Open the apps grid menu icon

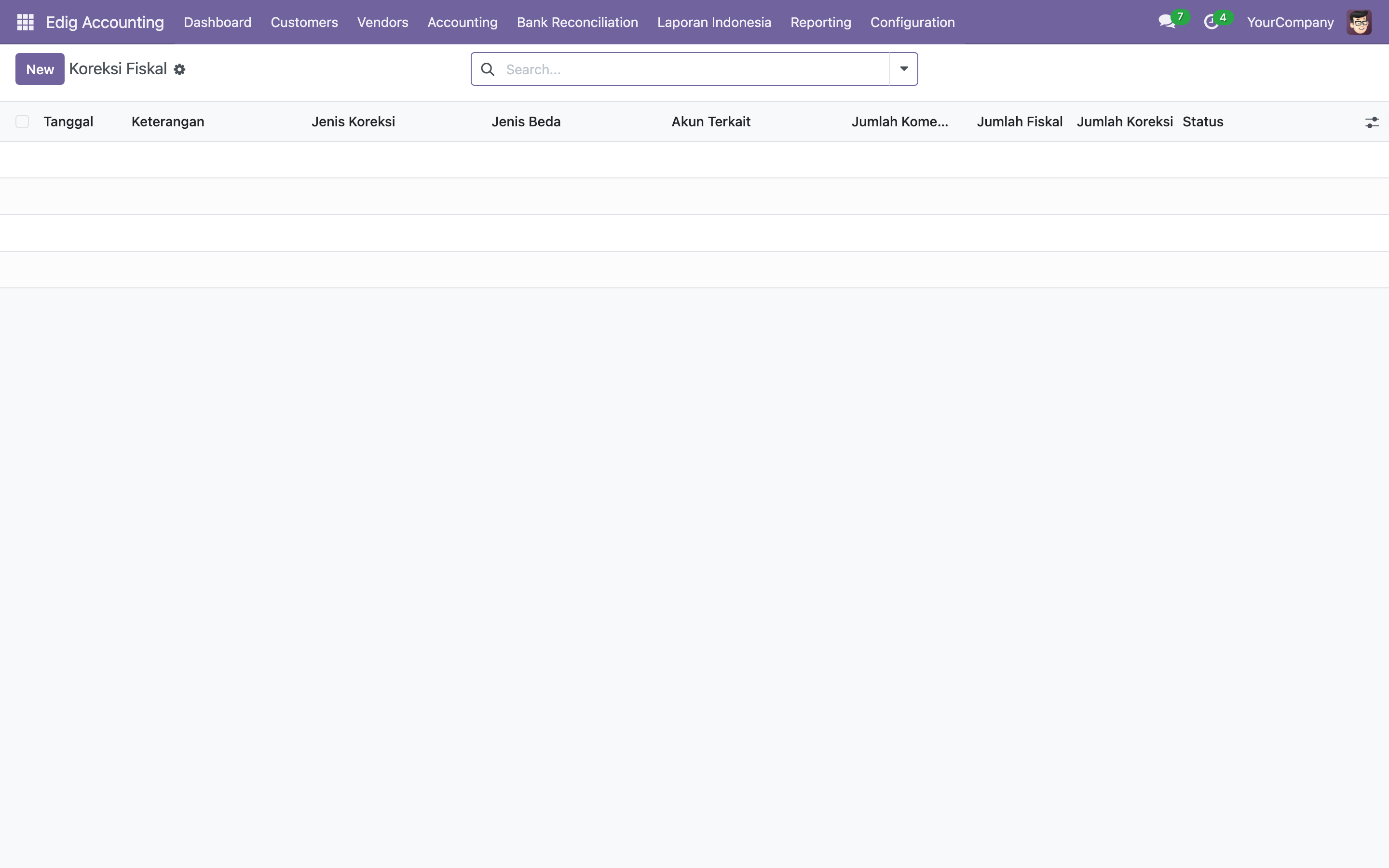[x=25, y=22]
